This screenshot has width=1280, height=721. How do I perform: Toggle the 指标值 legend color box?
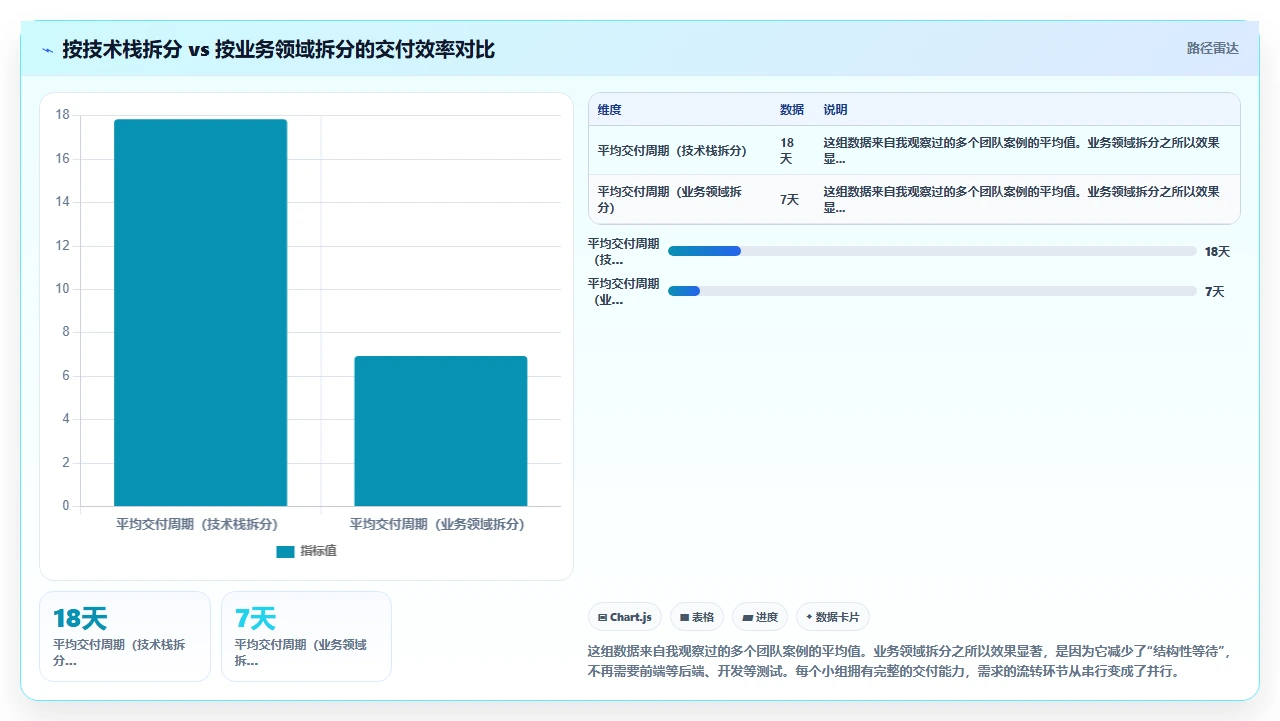pyautogui.click(x=285, y=551)
